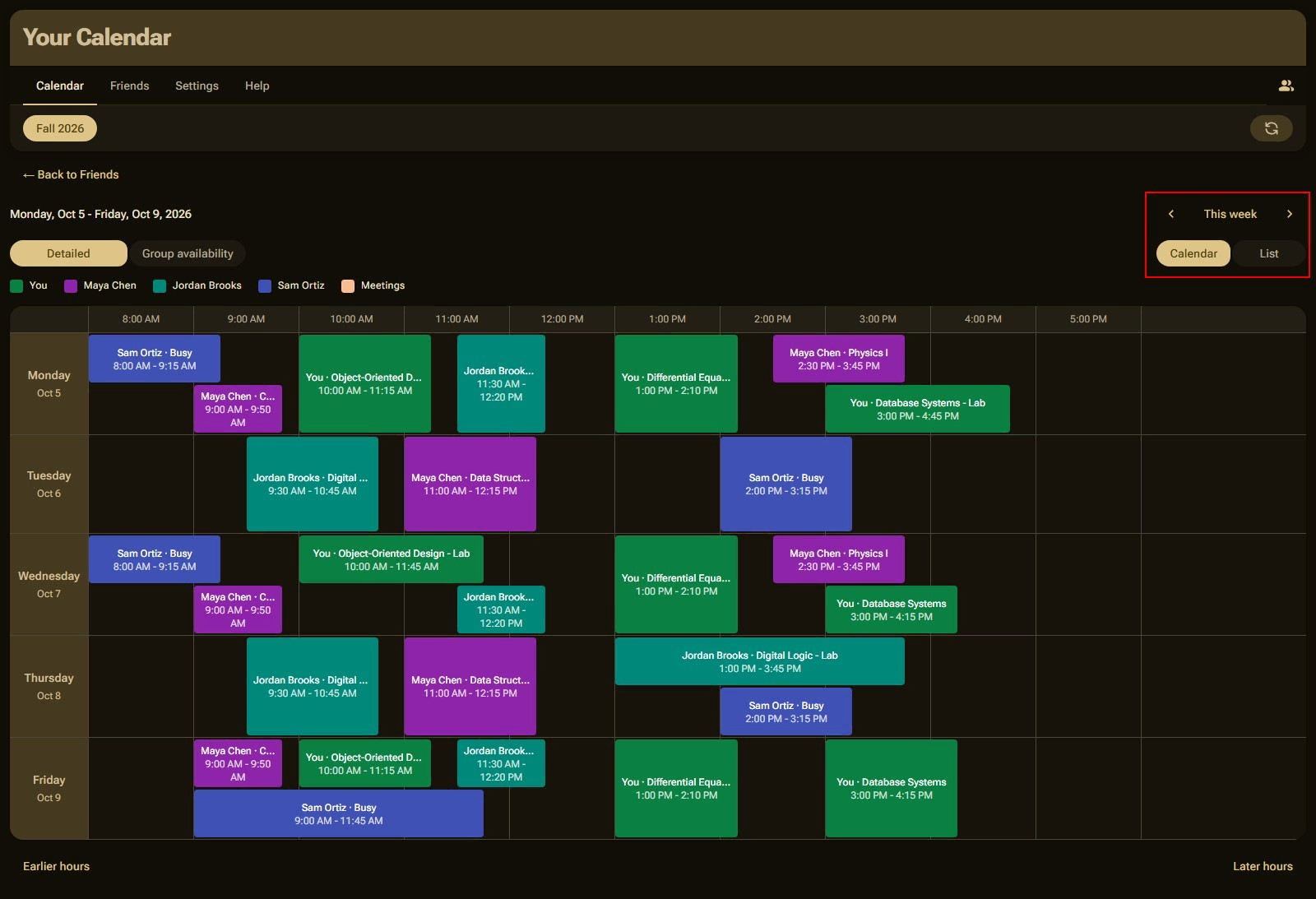Open Friday Database Systems 3:00 PM event
The width and height of the screenshot is (1316, 899).
[891, 788]
